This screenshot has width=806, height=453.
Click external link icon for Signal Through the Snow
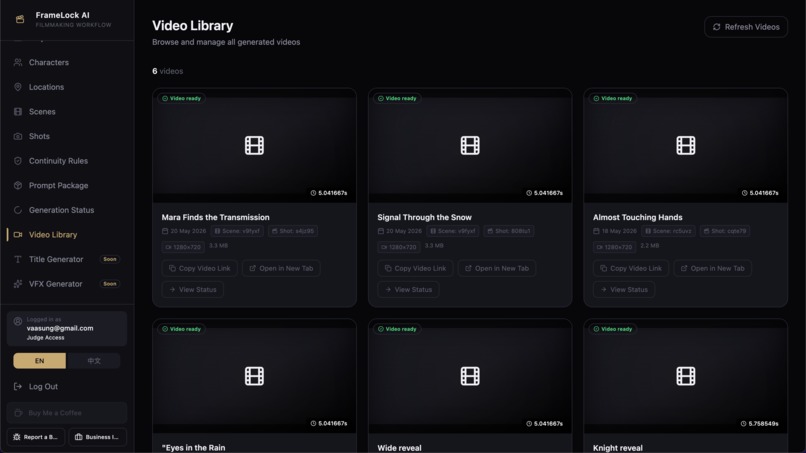[x=468, y=268]
